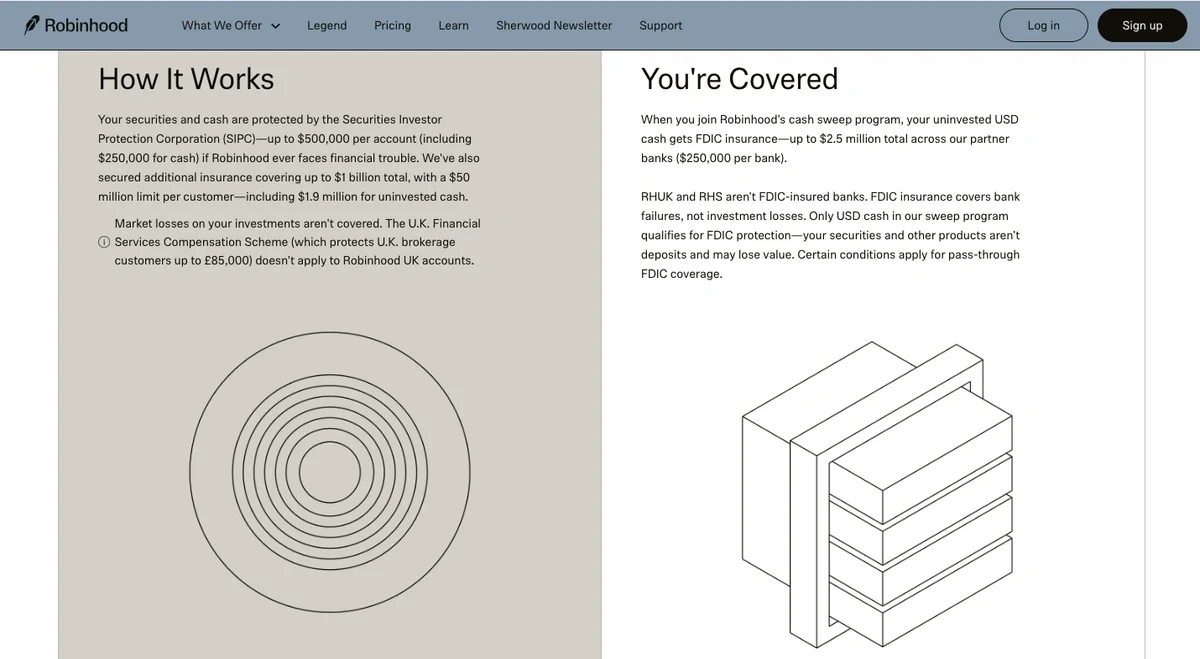Click text 'customers up to £85,000) doesn't apply'

220,260
